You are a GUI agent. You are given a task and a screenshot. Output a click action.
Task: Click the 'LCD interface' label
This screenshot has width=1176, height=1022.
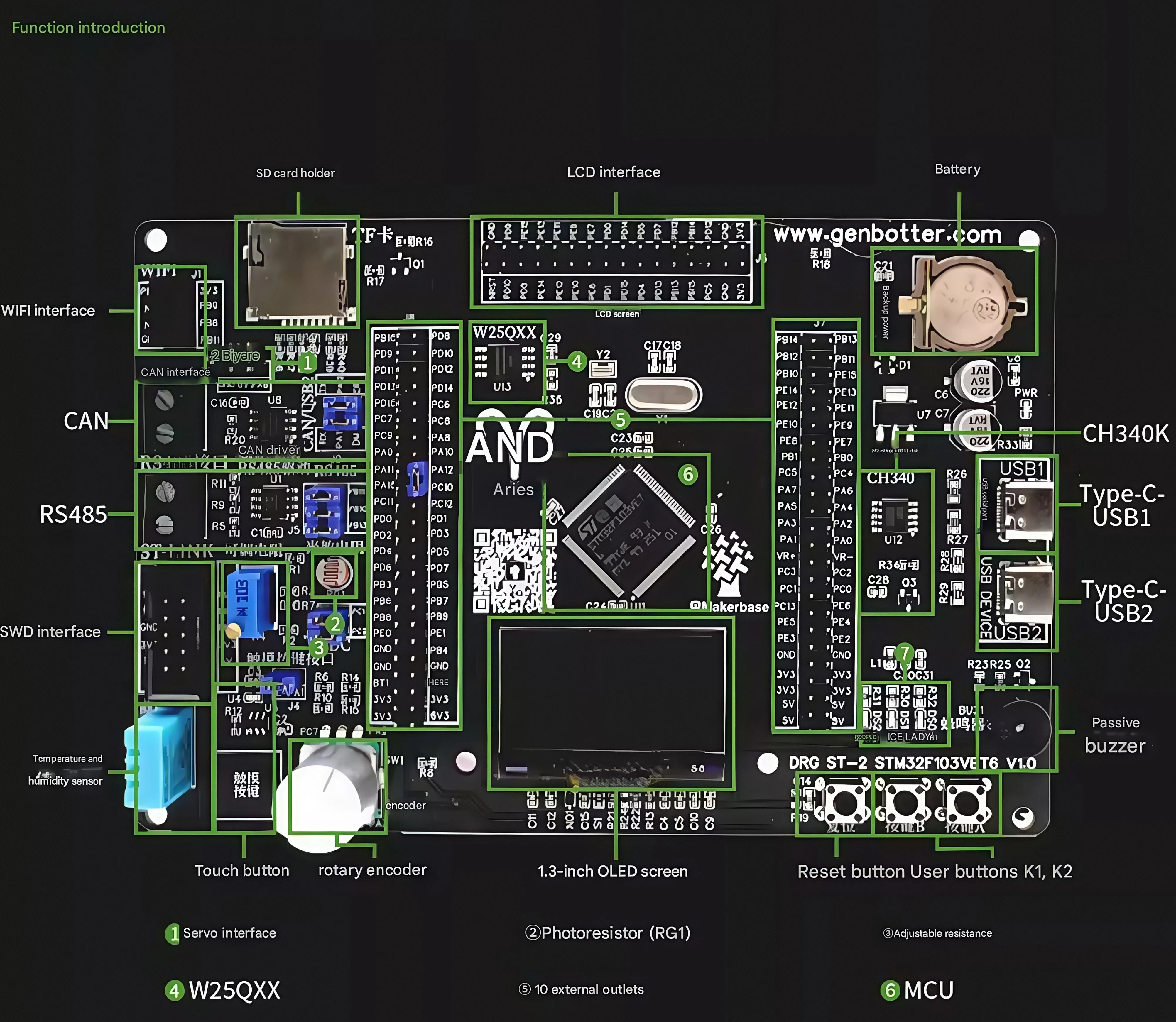click(x=614, y=172)
